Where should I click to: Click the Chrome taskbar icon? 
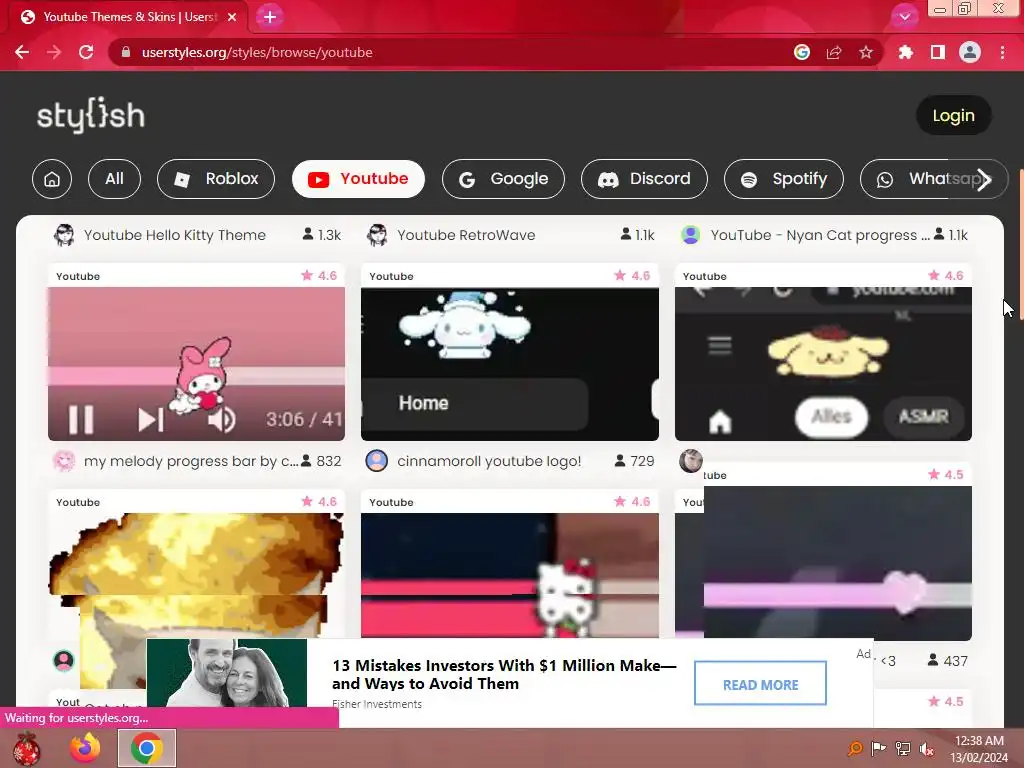point(147,748)
